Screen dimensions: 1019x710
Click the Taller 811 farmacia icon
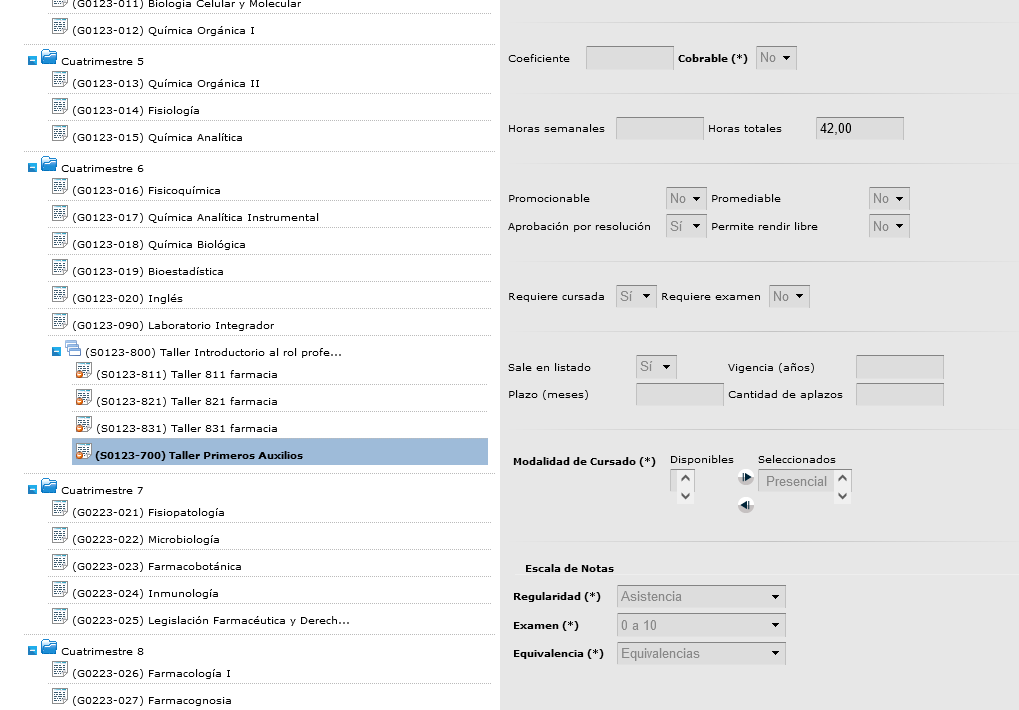84,370
